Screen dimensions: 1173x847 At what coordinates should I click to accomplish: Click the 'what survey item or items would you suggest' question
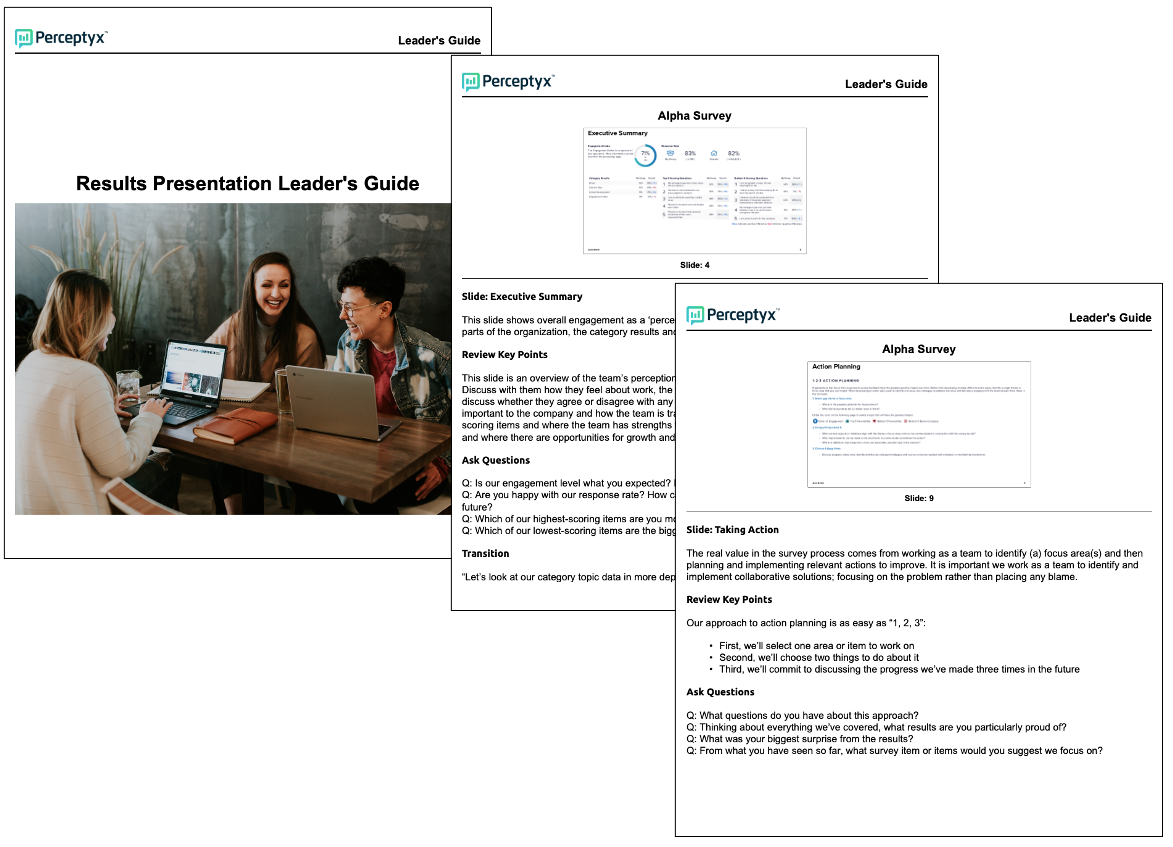[x=894, y=751]
